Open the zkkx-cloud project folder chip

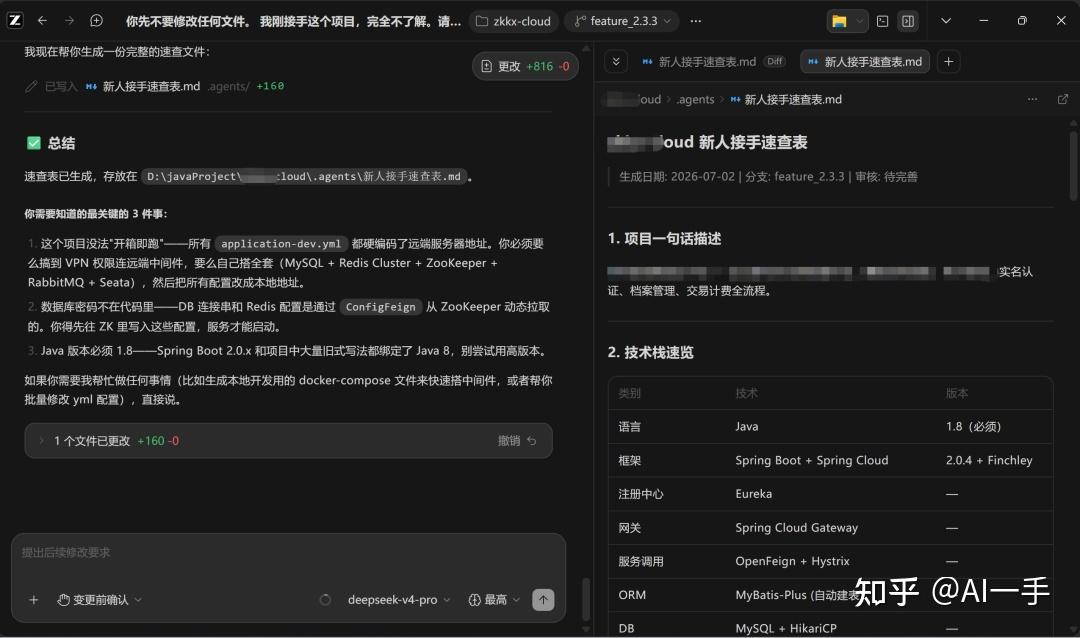point(514,21)
